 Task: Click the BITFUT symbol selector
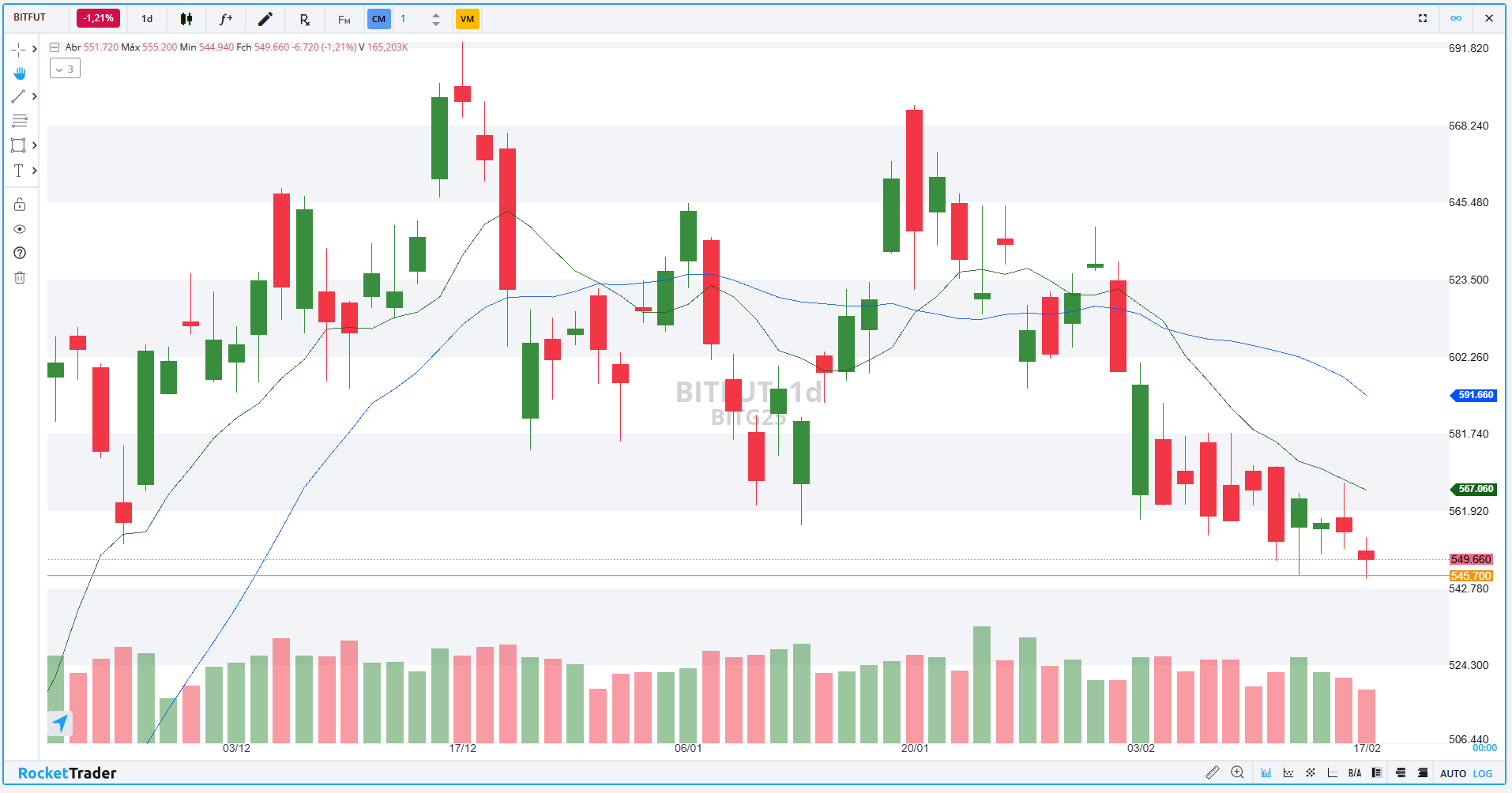point(30,17)
